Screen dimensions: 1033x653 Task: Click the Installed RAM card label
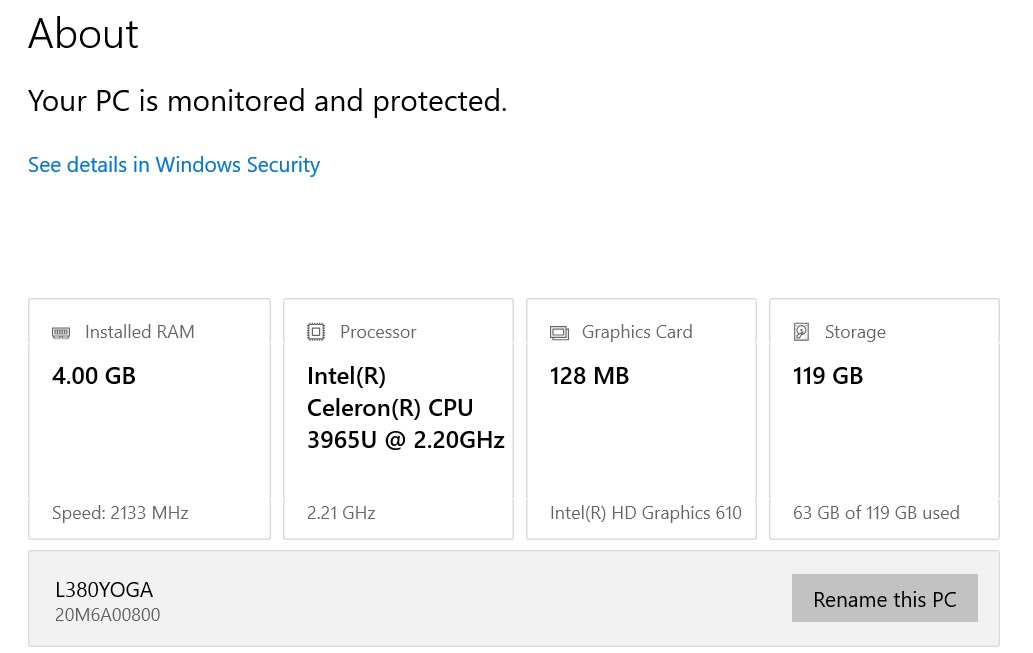click(139, 332)
